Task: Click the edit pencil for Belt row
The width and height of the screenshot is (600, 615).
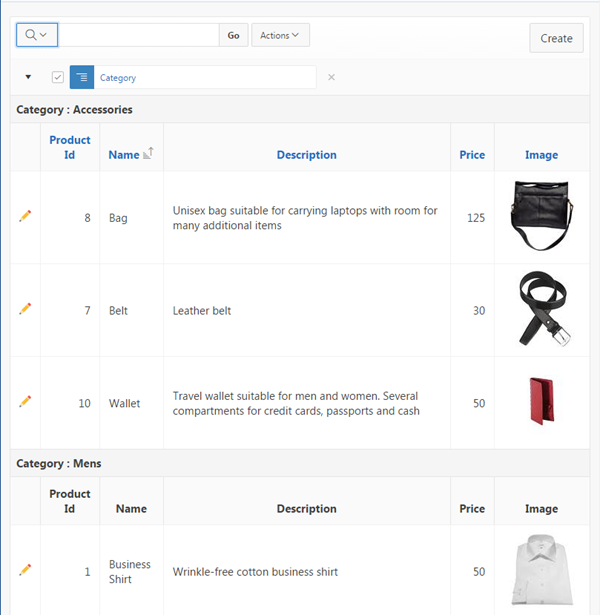Action: [x=25, y=309]
